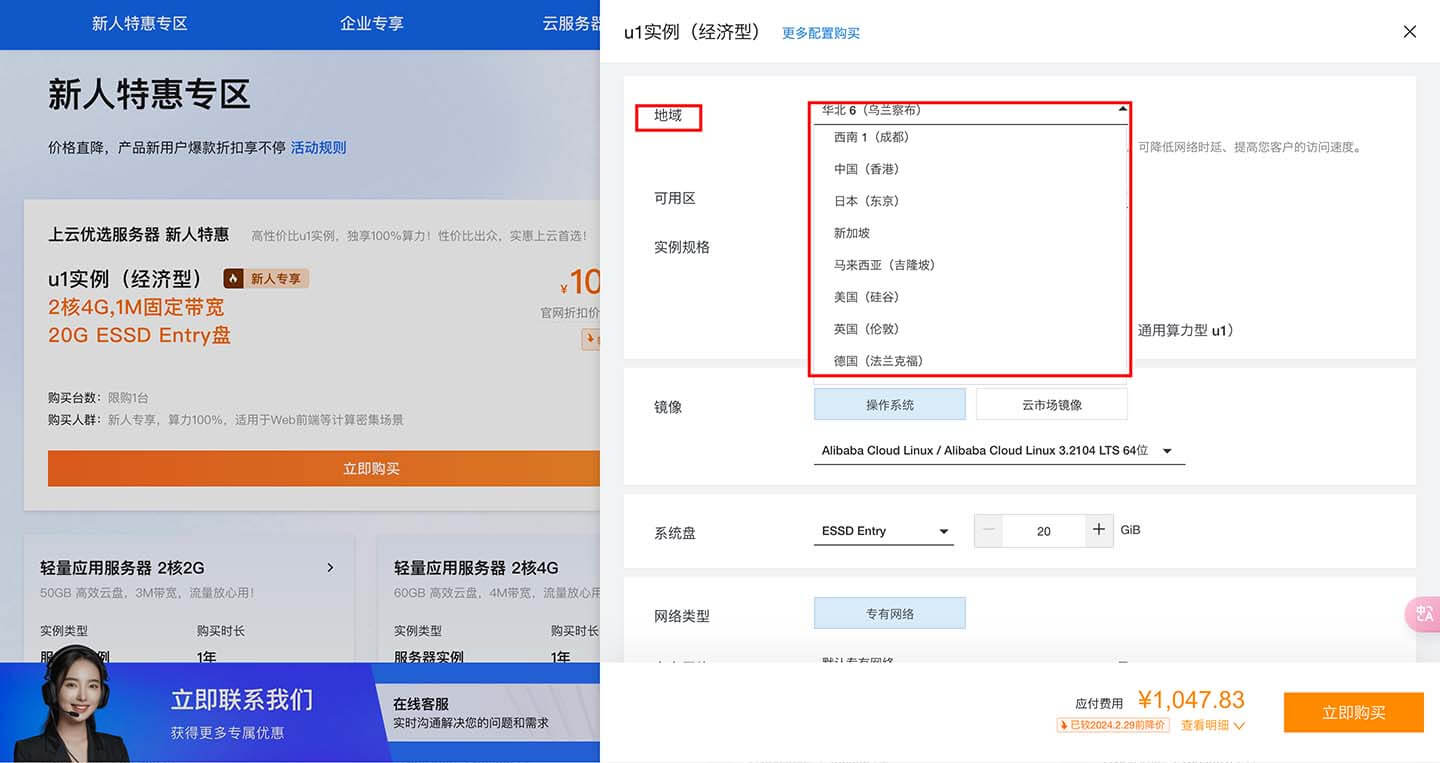Screen dimensions: 1440x763
Task: Click the 可用区 label
Action: pyautogui.click(x=675, y=198)
